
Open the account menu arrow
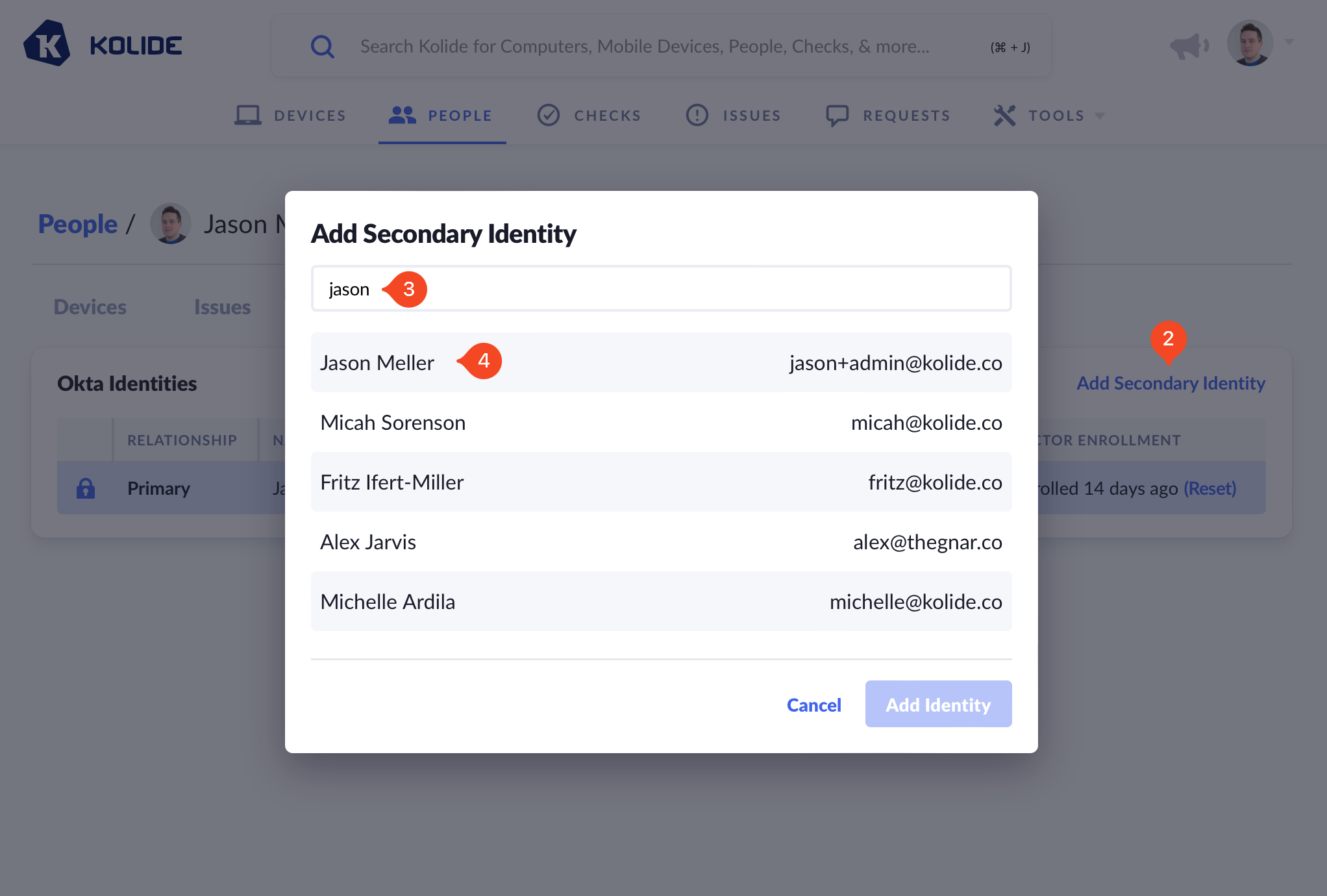pyautogui.click(x=1289, y=43)
